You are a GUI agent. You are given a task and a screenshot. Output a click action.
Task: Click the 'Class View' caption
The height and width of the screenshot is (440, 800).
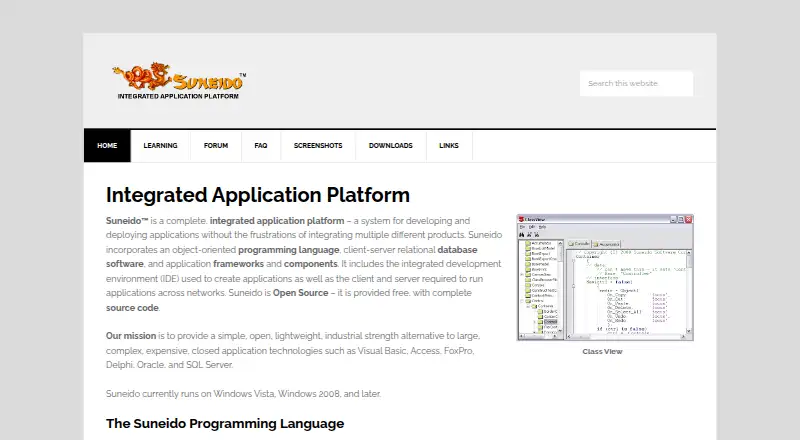point(603,352)
